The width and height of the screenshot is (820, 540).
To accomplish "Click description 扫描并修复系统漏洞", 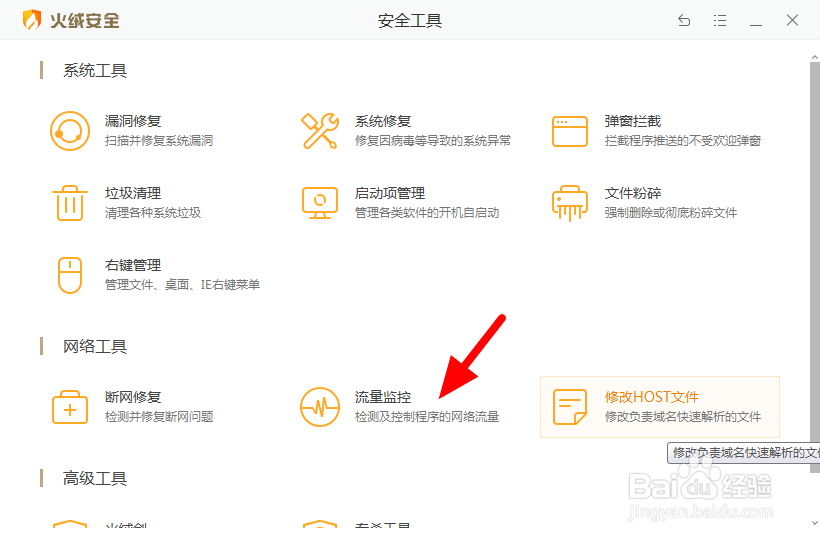I will [x=158, y=141].
